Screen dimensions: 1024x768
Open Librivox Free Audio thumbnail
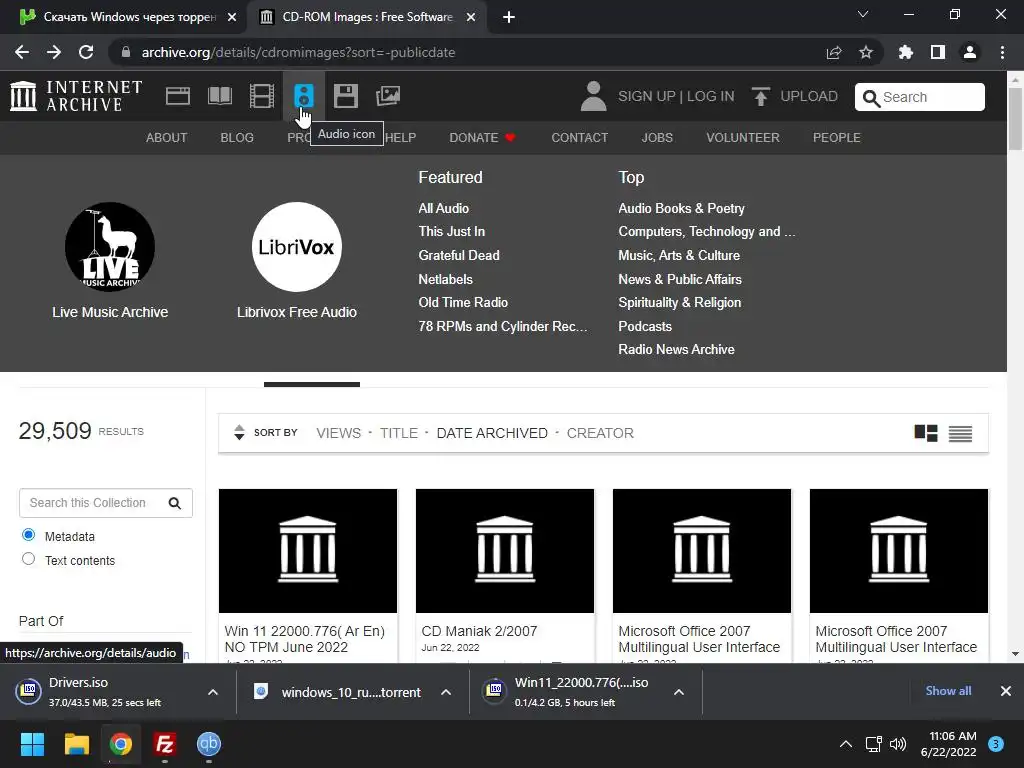296,247
